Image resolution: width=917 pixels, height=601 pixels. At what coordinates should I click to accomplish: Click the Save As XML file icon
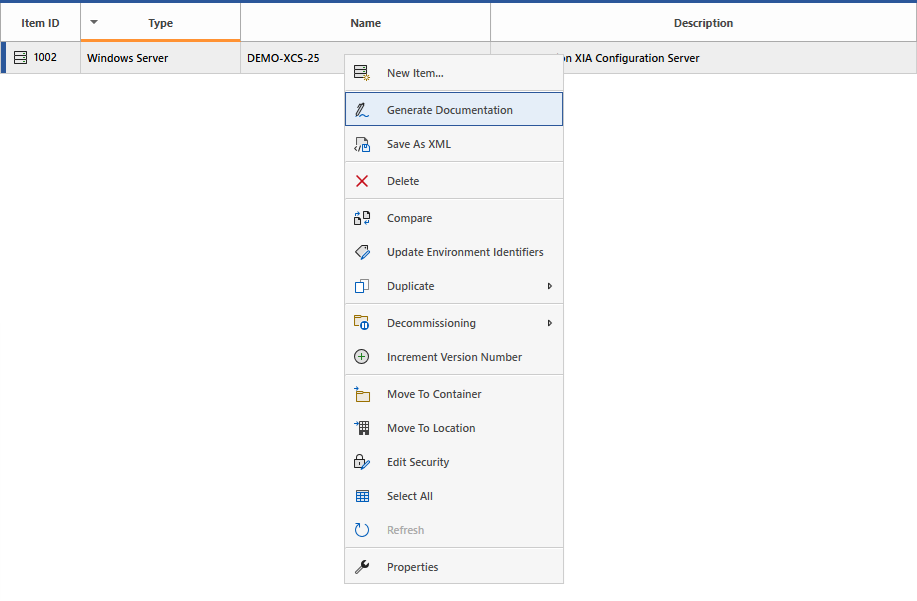tap(362, 144)
